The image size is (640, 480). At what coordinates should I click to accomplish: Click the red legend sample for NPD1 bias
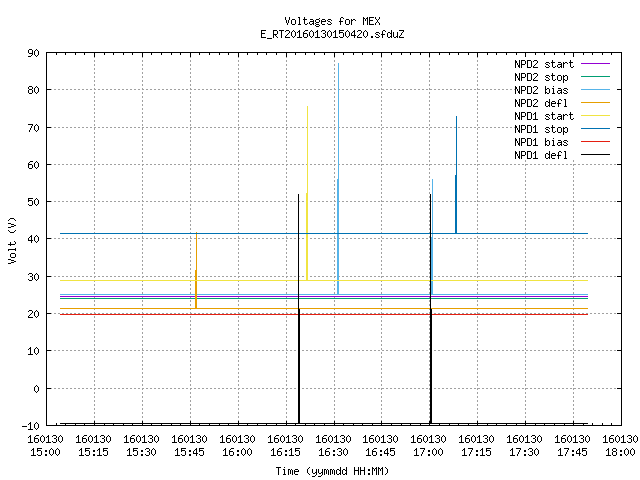(x=595, y=142)
